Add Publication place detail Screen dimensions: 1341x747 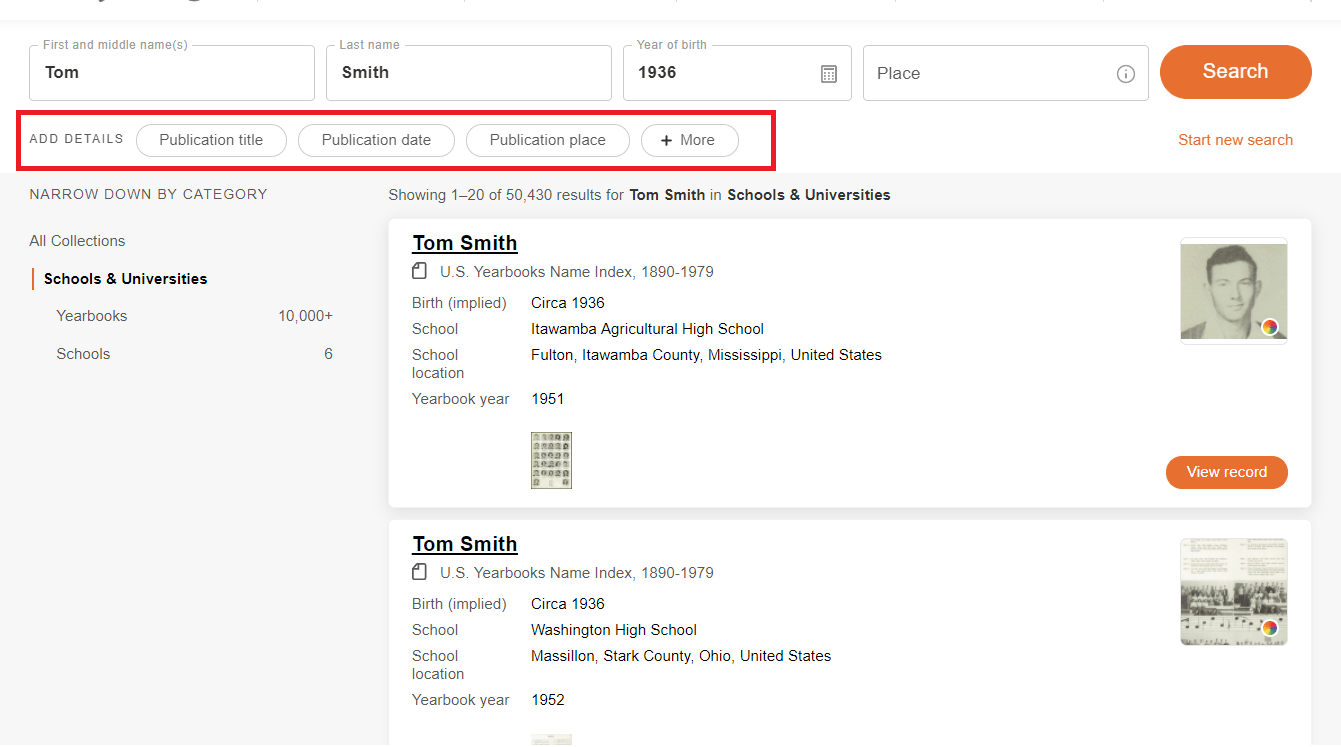[547, 140]
